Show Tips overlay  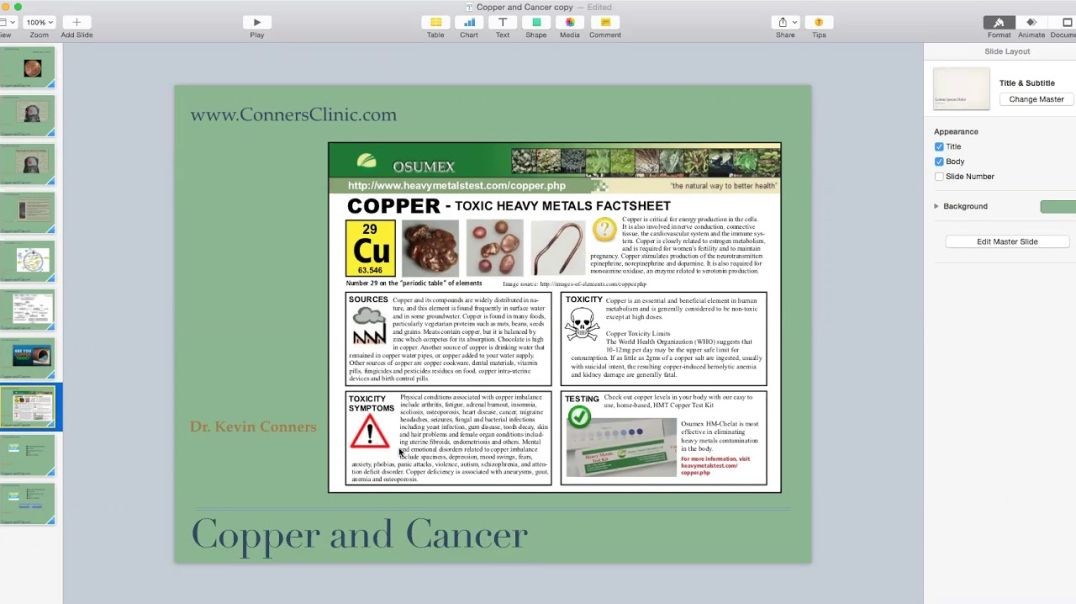[819, 23]
